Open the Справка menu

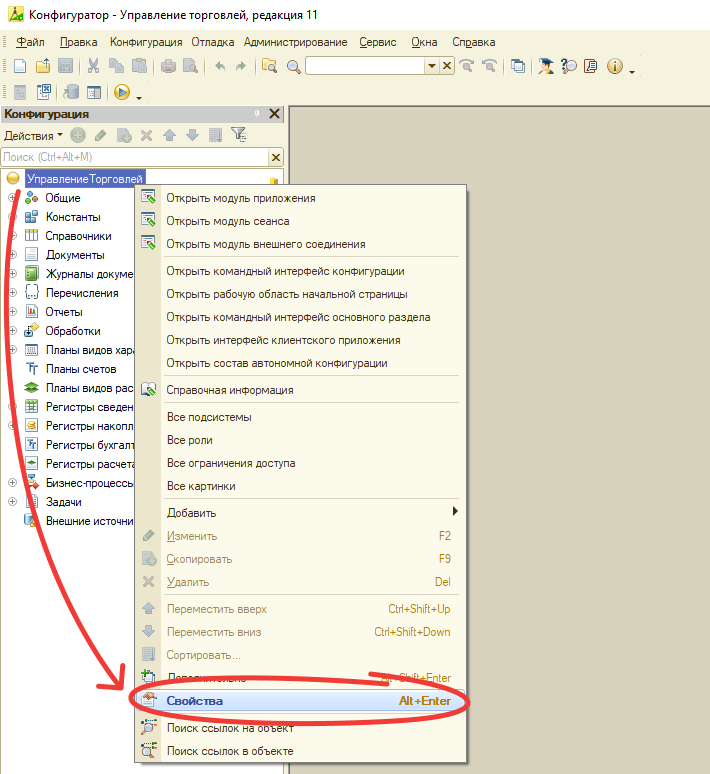pyautogui.click(x=473, y=42)
